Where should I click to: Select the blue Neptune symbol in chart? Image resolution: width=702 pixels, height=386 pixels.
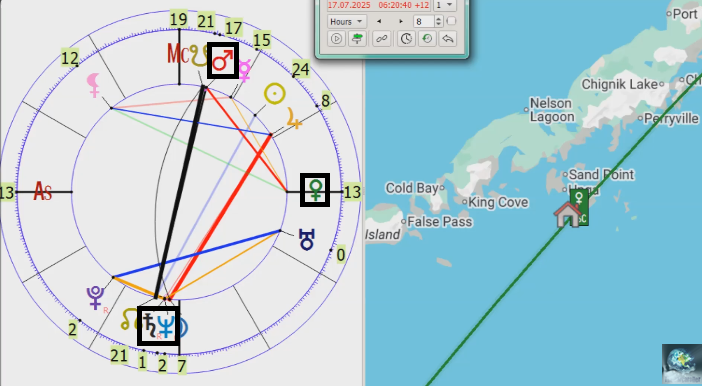click(x=166, y=326)
